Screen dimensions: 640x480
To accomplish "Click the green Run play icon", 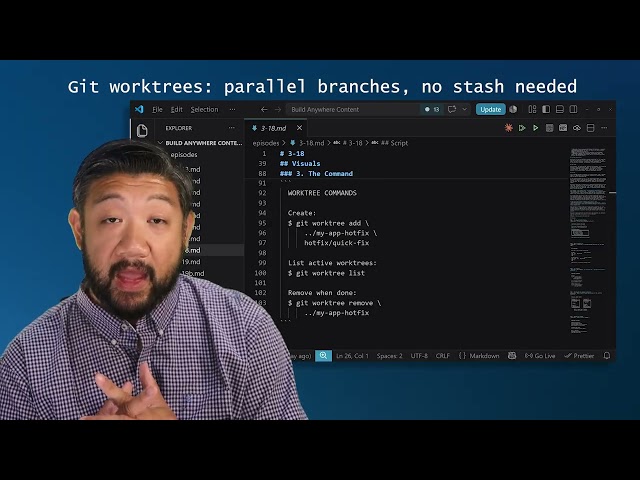I will (x=536, y=128).
